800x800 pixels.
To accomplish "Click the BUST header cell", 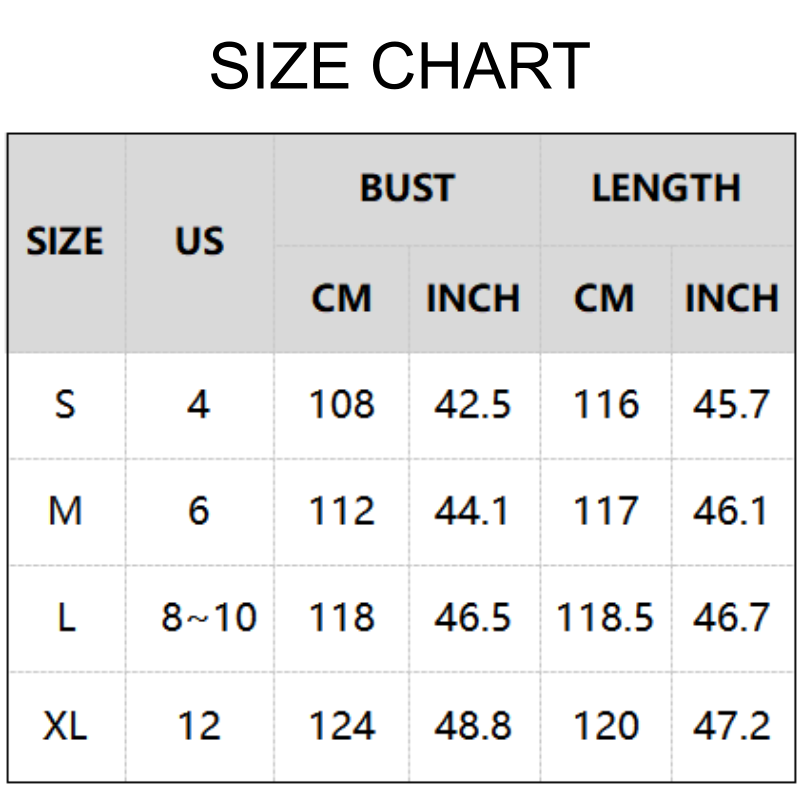I will tap(407, 189).
